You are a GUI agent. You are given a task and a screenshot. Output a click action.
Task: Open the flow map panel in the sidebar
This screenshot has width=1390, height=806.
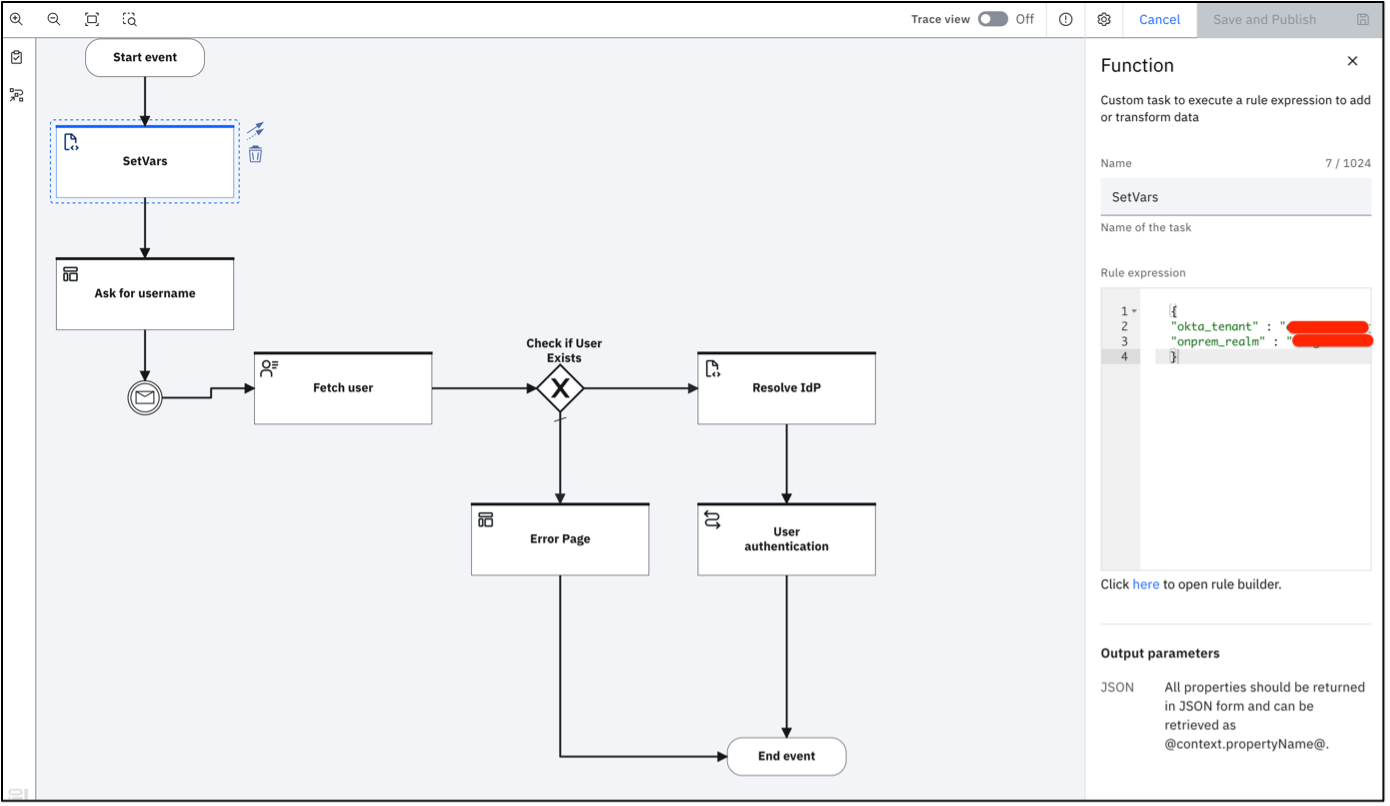tap(15, 94)
